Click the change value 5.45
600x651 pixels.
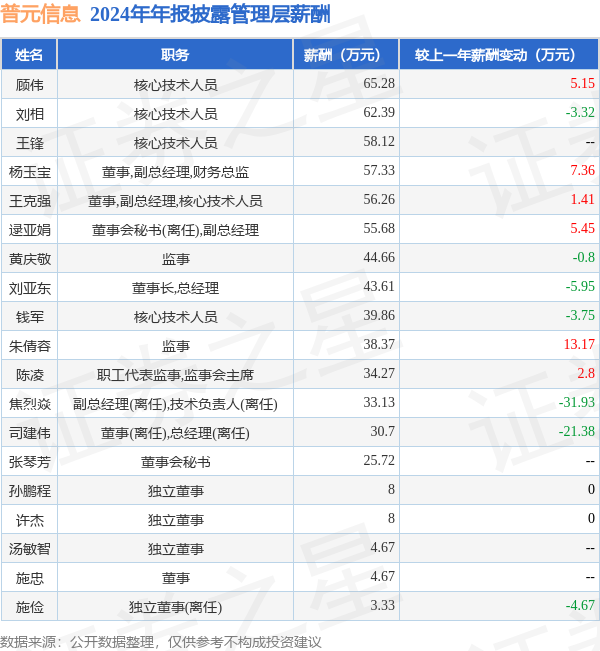coord(582,228)
